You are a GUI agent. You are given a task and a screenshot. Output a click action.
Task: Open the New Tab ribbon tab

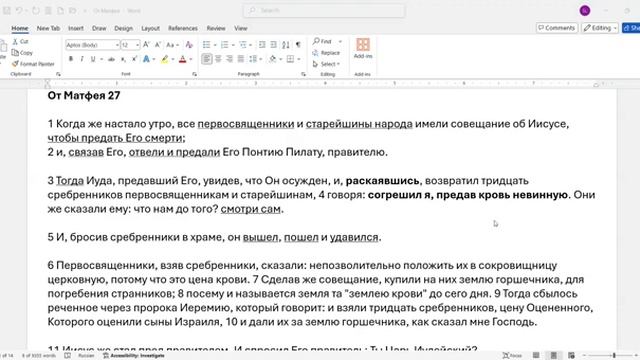48,28
